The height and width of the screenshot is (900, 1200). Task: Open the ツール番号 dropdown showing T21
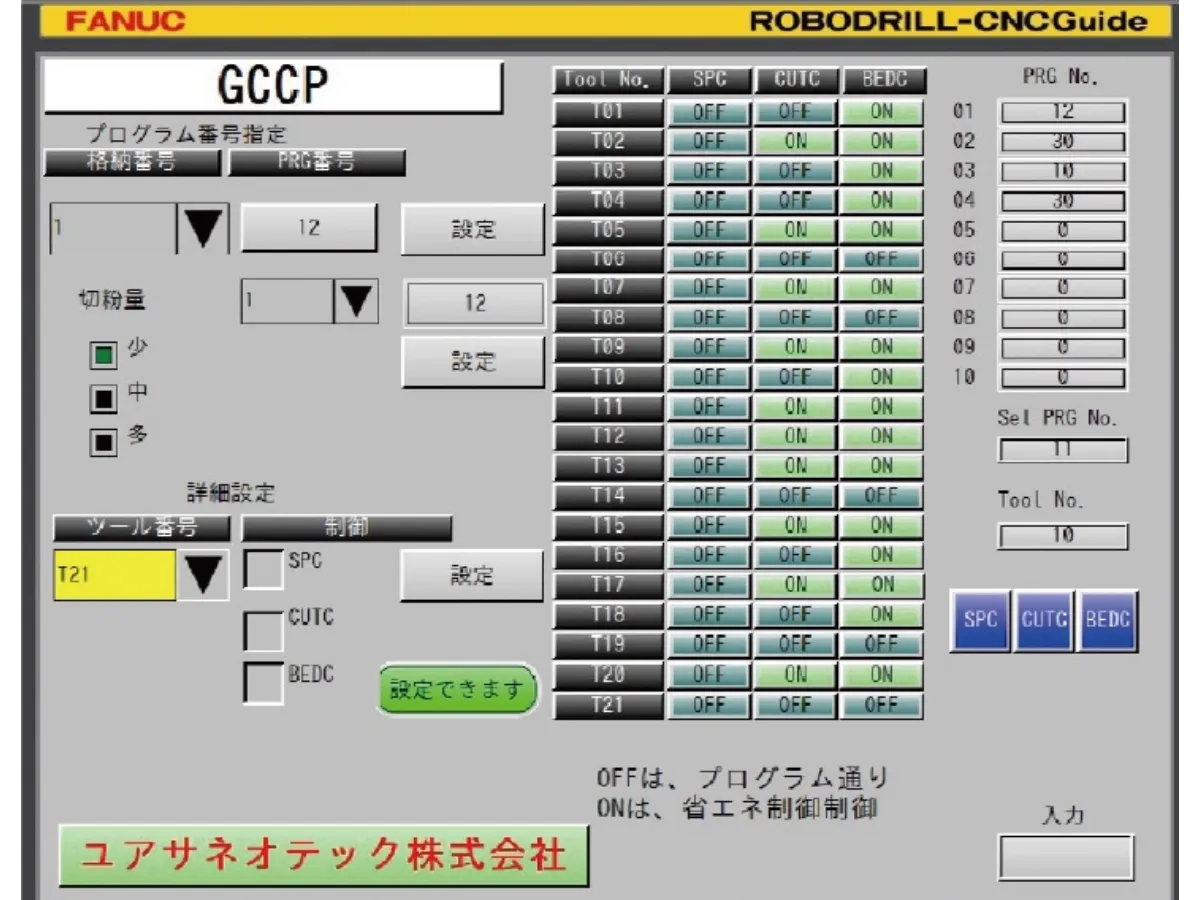(x=203, y=575)
